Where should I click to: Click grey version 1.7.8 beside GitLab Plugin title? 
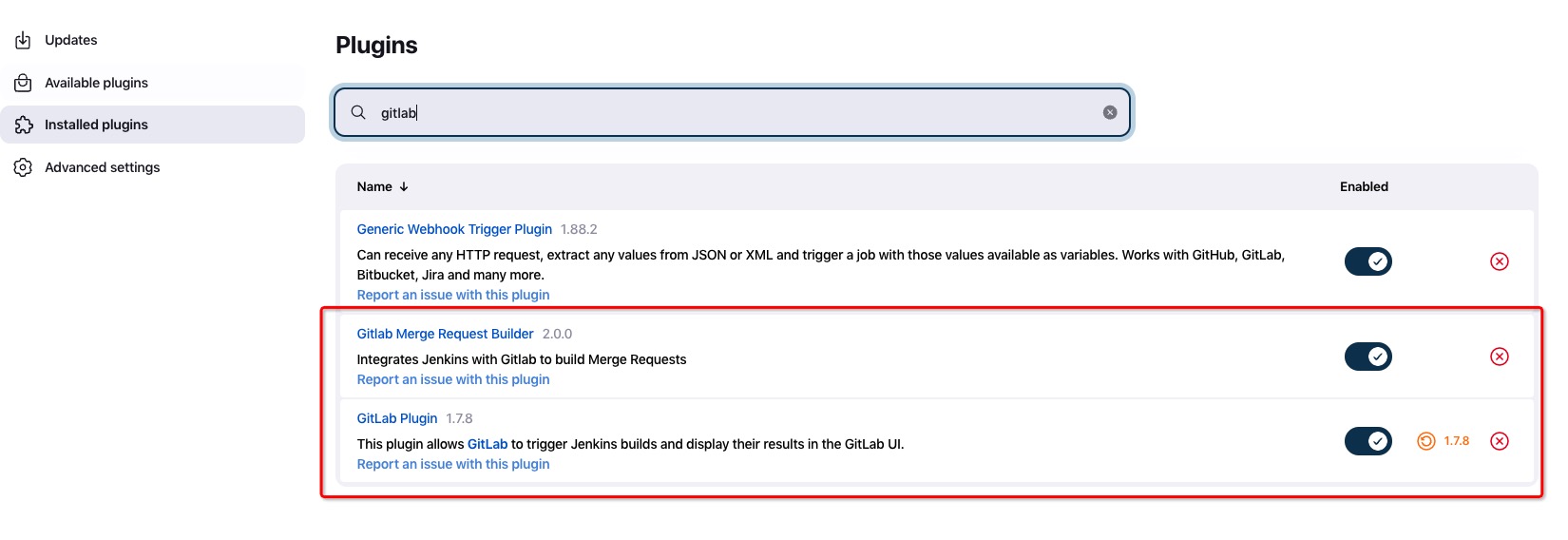pos(459,418)
